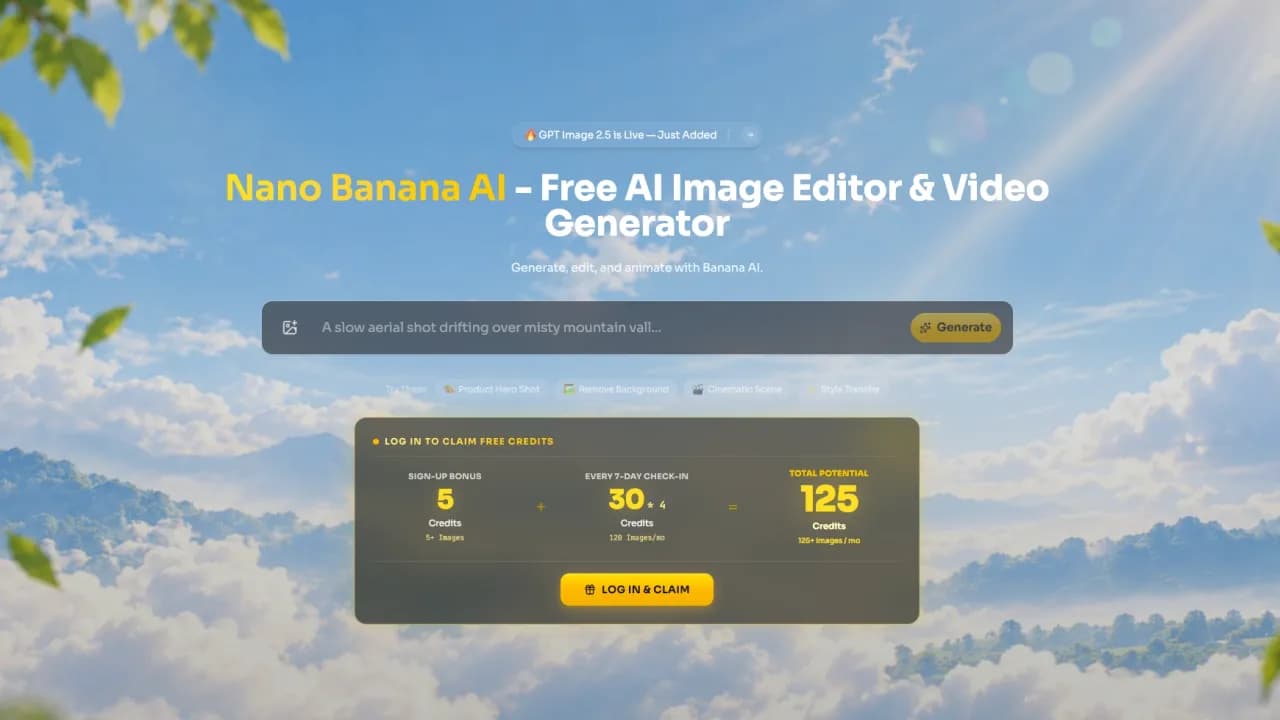Click the "EVERY 7-DAY CHECK-IN" label

(637, 476)
